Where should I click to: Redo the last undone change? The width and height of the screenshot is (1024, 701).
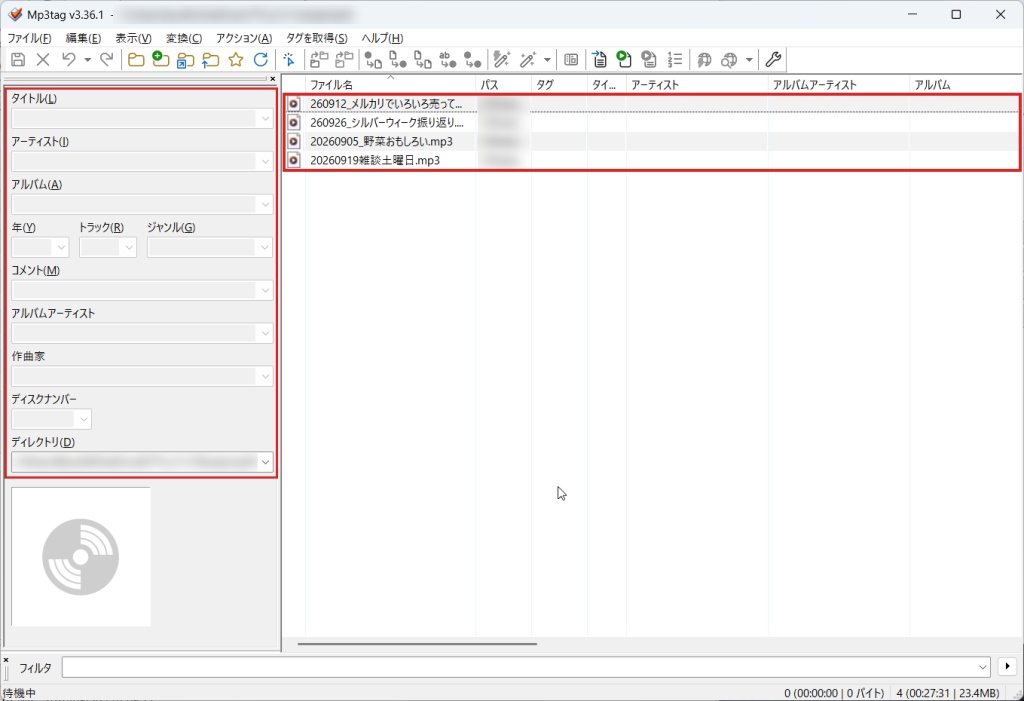coord(106,60)
